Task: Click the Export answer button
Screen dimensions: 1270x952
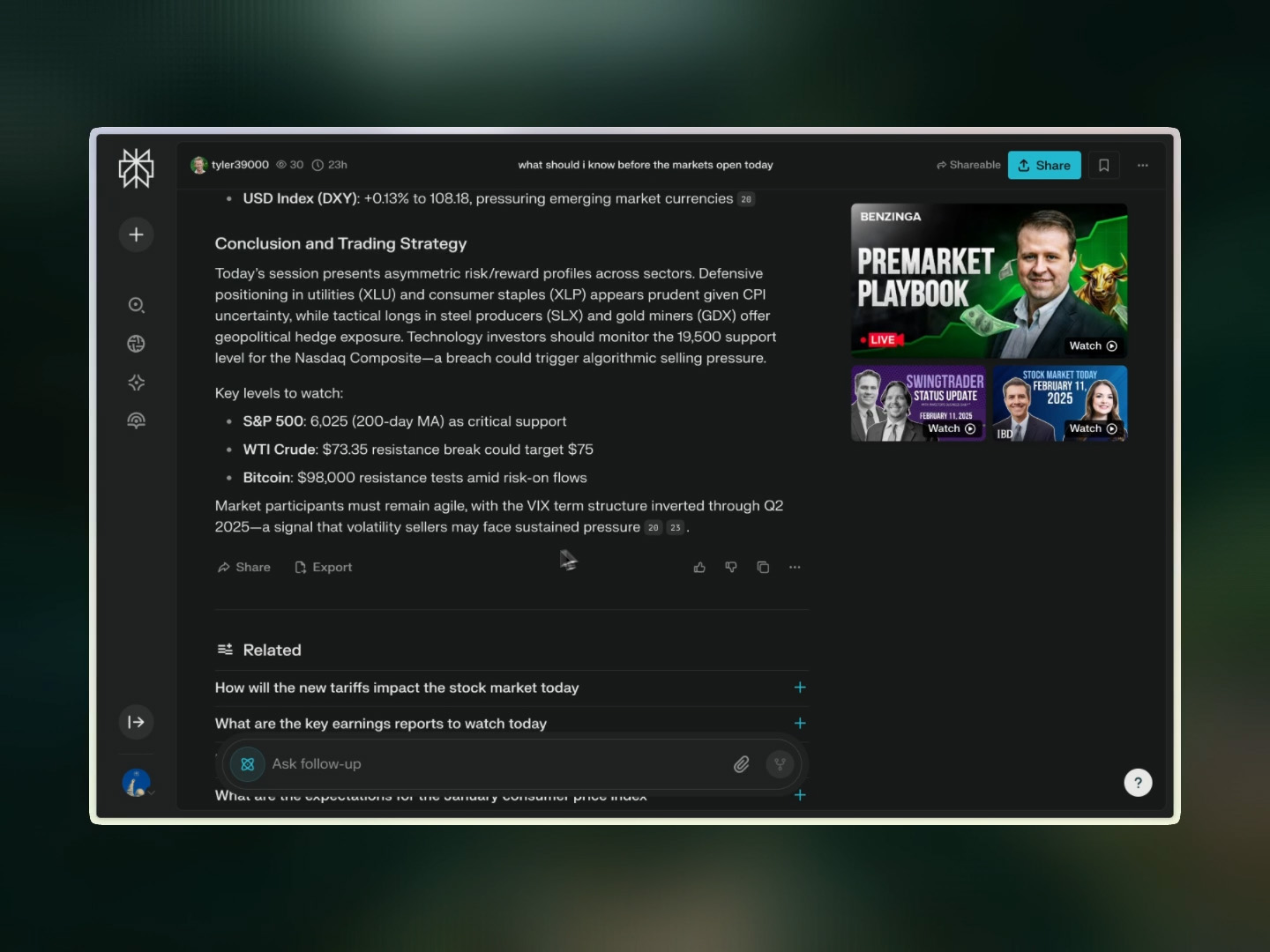Action: pyautogui.click(x=323, y=567)
